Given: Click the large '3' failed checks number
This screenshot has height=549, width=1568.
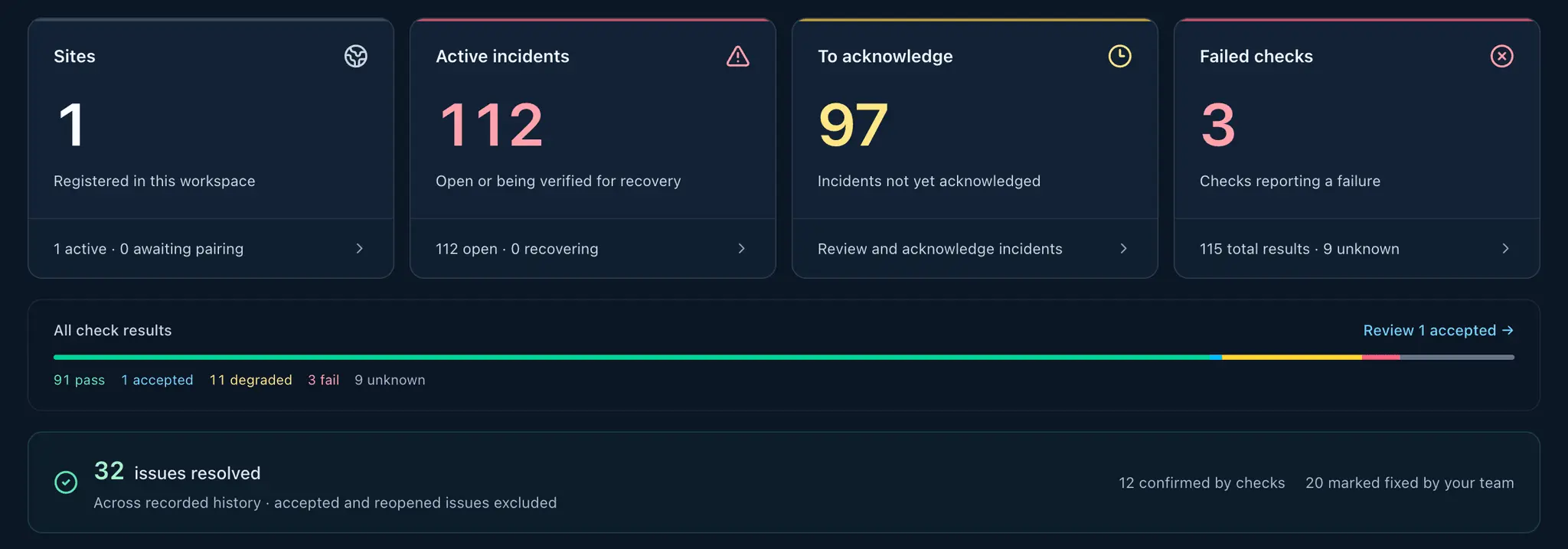Looking at the screenshot, I should [x=1218, y=125].
